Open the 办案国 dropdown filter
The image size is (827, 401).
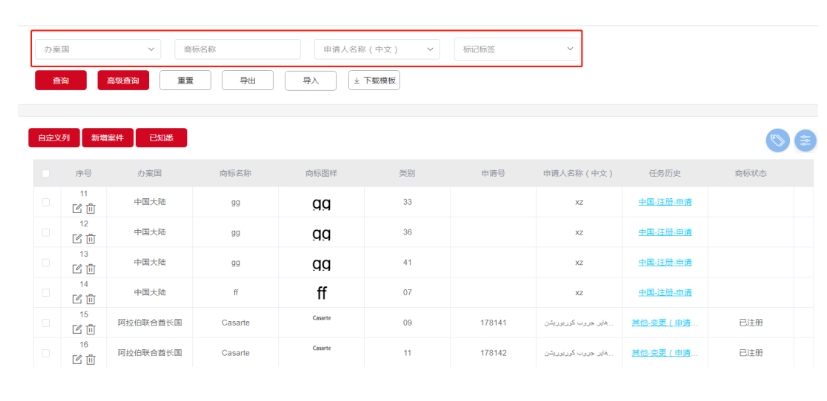(x=97, y=49)
